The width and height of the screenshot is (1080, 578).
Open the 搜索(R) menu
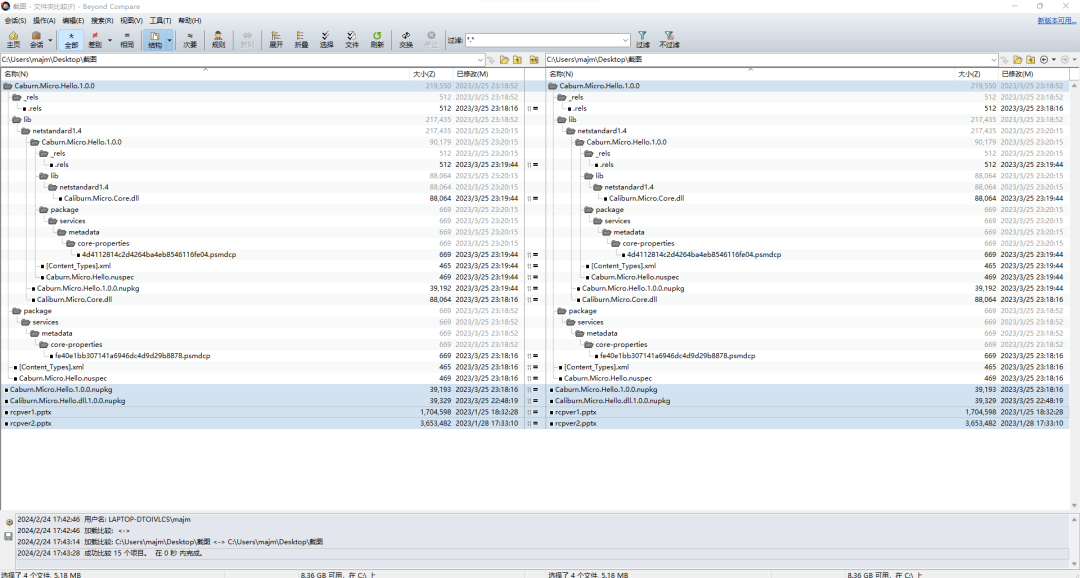coord(103,21)
